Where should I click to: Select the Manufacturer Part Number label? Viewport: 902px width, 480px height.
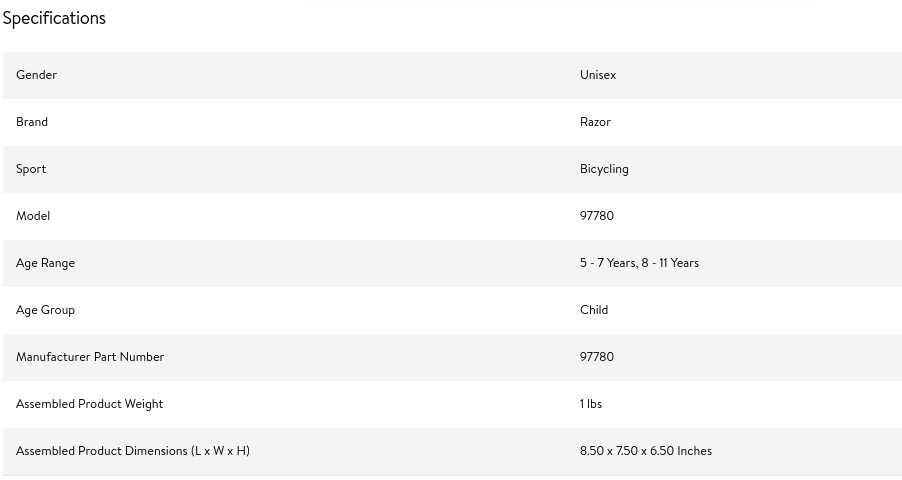click(x=90, y=357)
